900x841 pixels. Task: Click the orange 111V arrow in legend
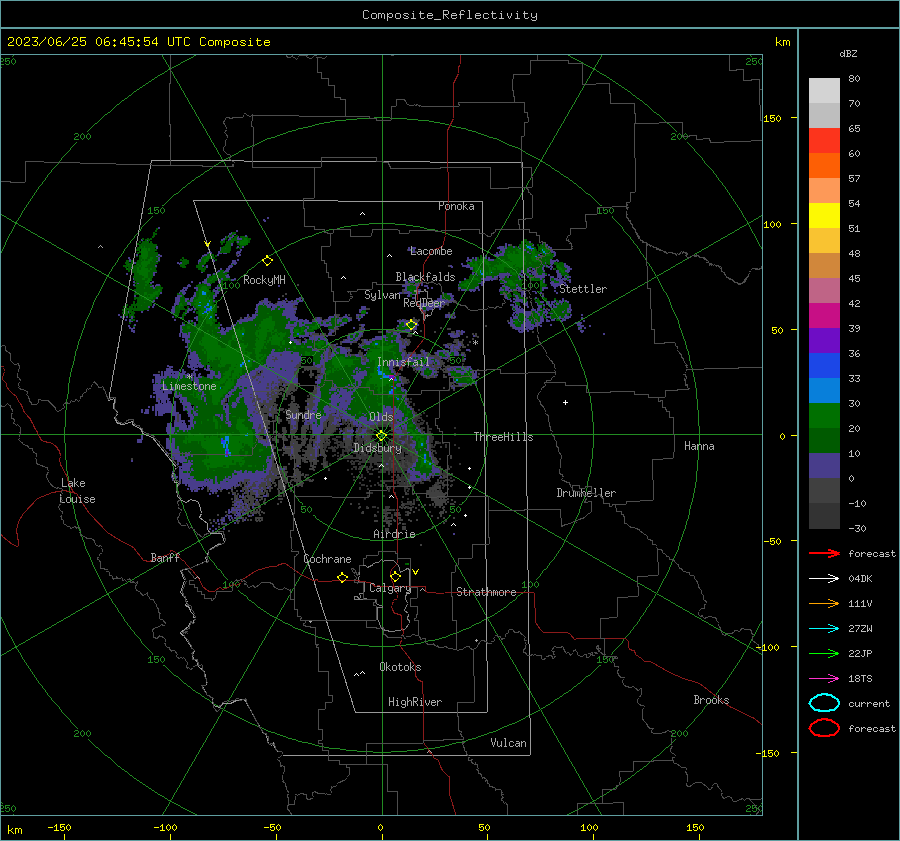(x=824, y=603)
